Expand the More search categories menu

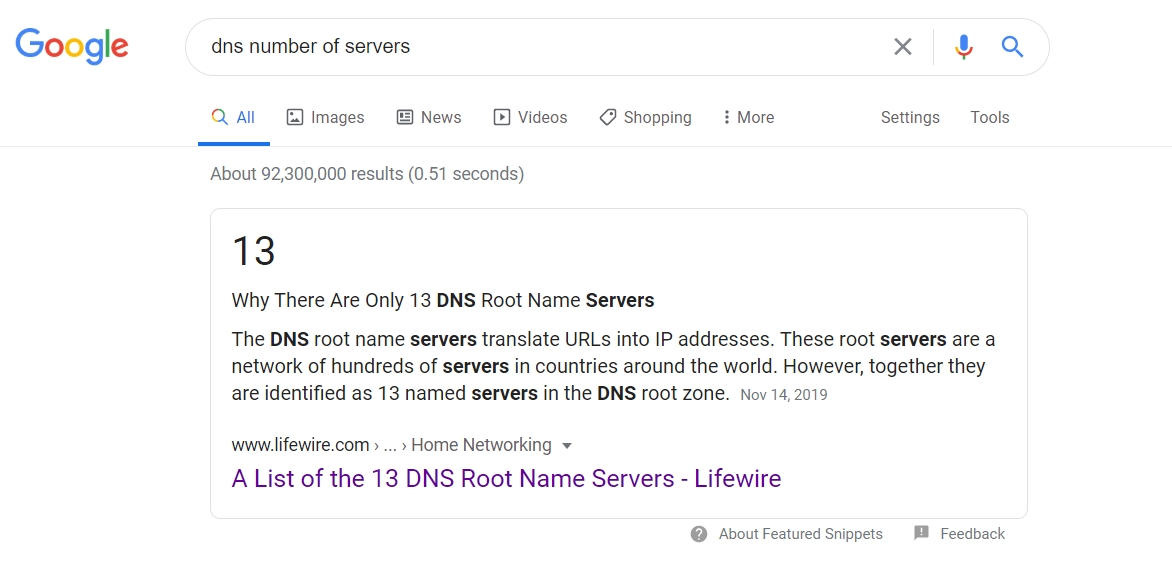[748, 117]
